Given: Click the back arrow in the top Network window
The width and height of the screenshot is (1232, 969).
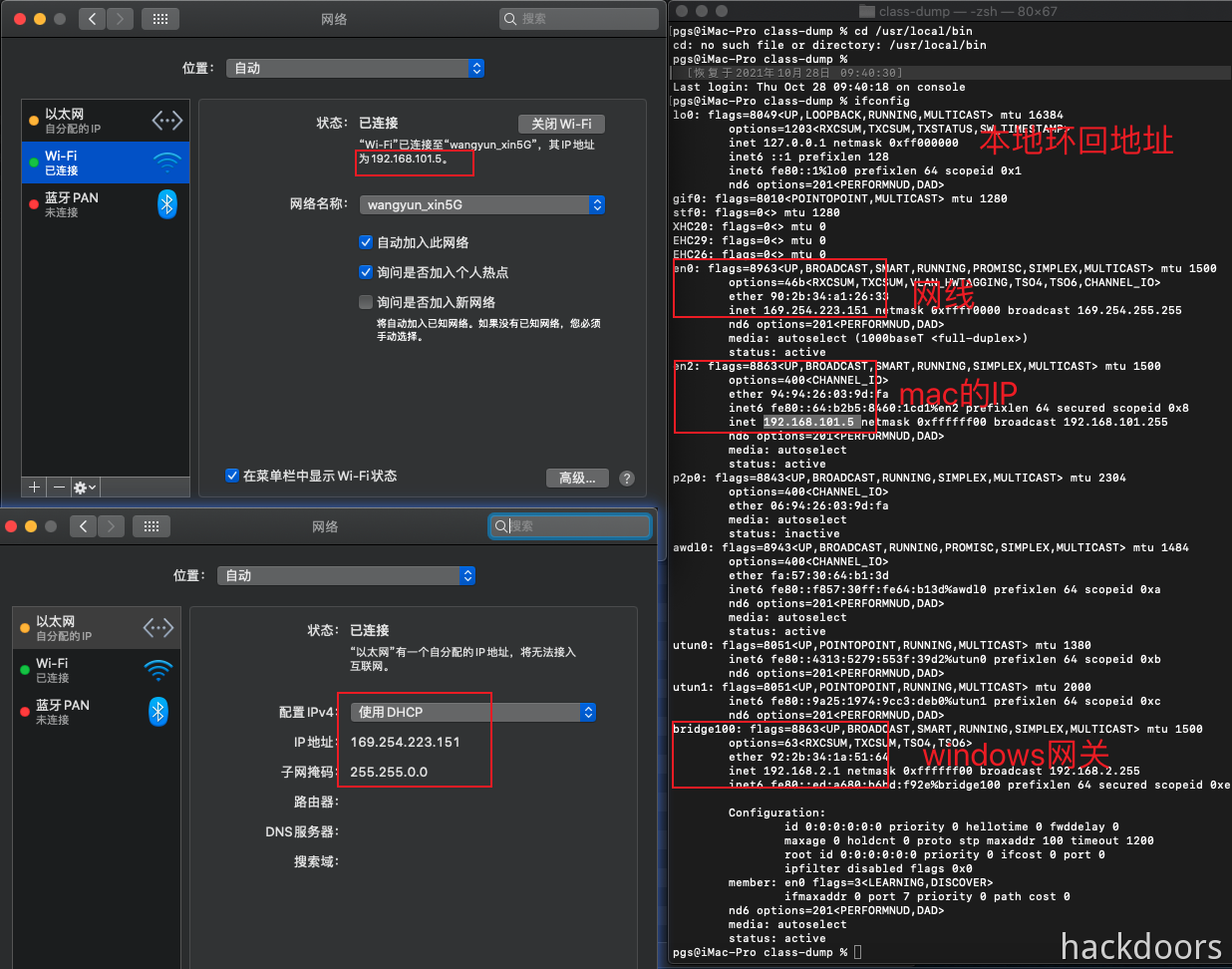Looking at the screenshot, I should coord(92,18).
